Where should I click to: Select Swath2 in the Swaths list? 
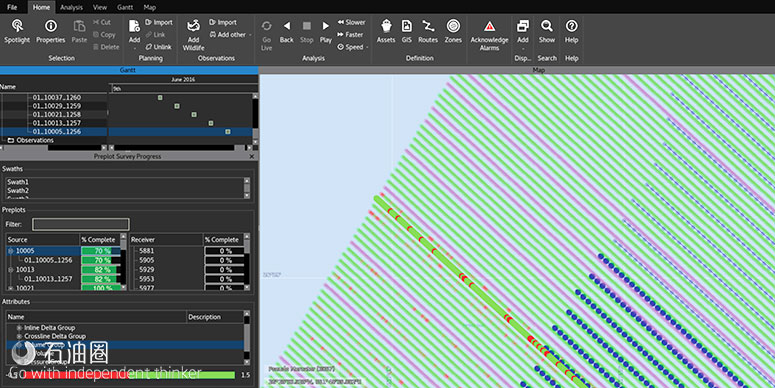coord(18,190)
